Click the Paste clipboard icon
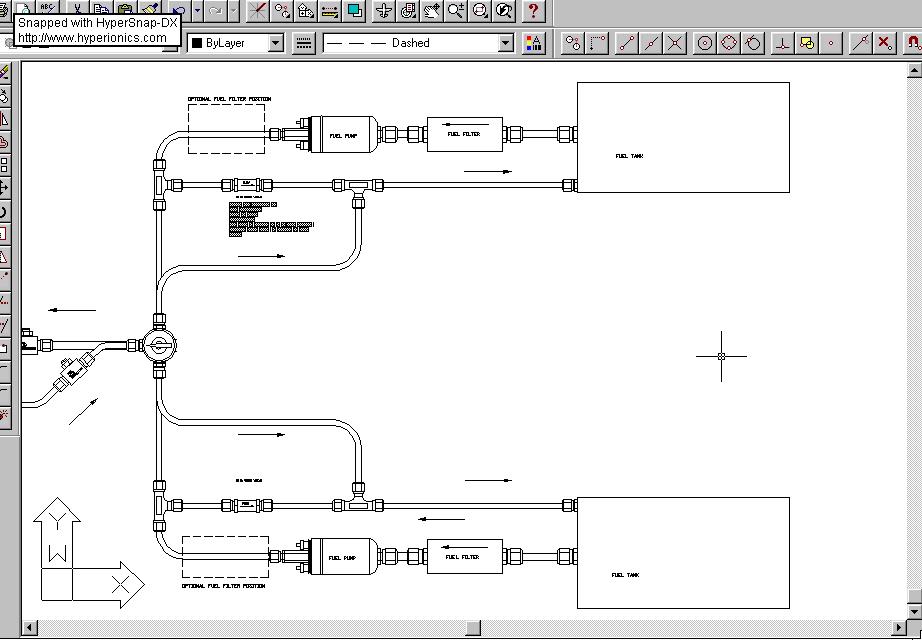 [x=125, y=9]
